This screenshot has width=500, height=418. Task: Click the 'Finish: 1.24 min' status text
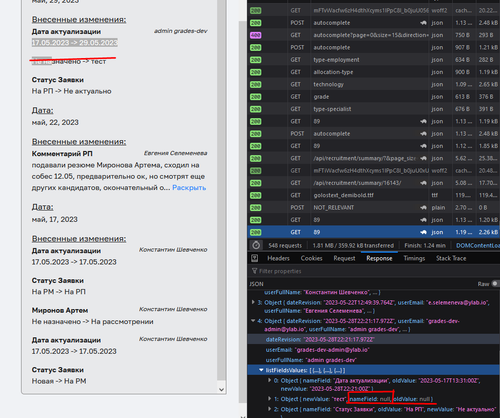pyautogui.click(x=425, y=246)
